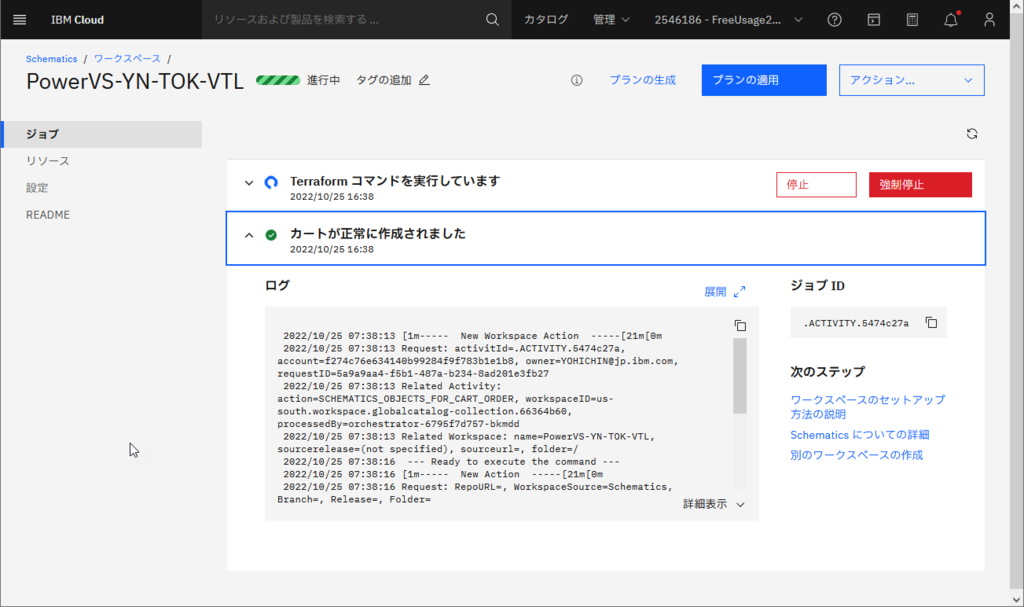1024x607 pixels.
Task: Copy the log contents icon
Action: [740, 325]
